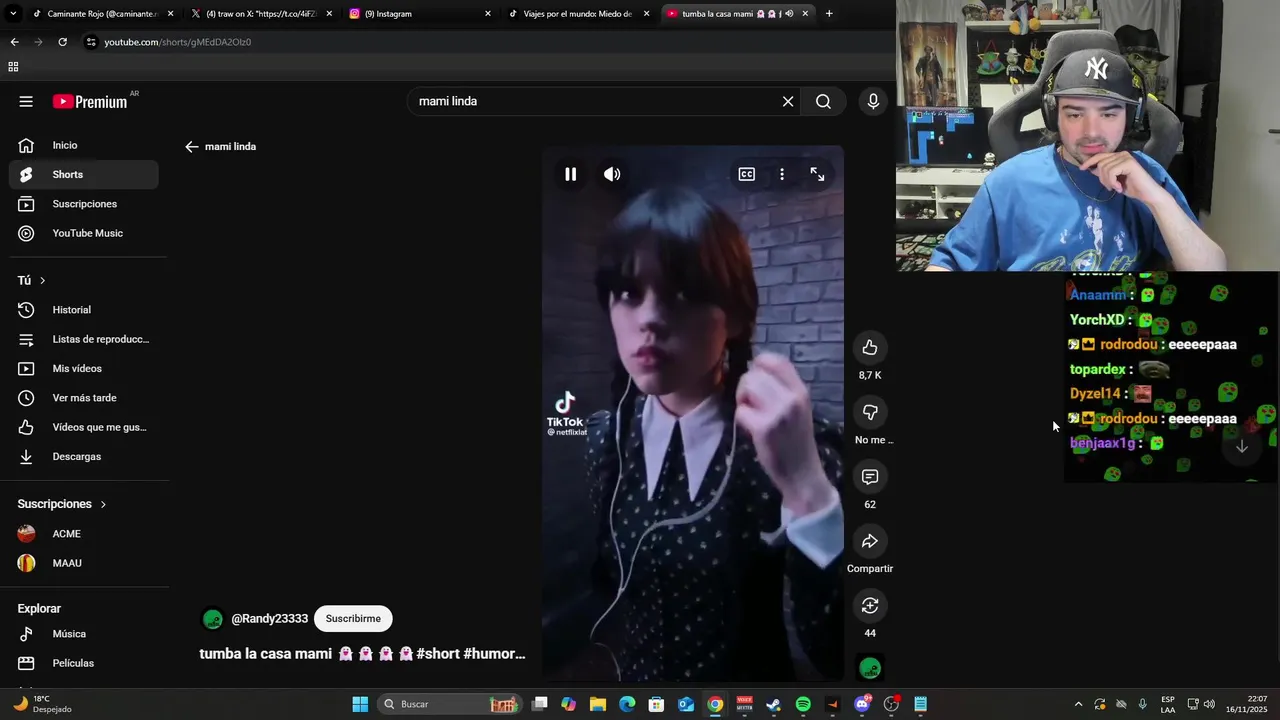Close the Instagram tab
The image size is (1280, 720).
488,14
